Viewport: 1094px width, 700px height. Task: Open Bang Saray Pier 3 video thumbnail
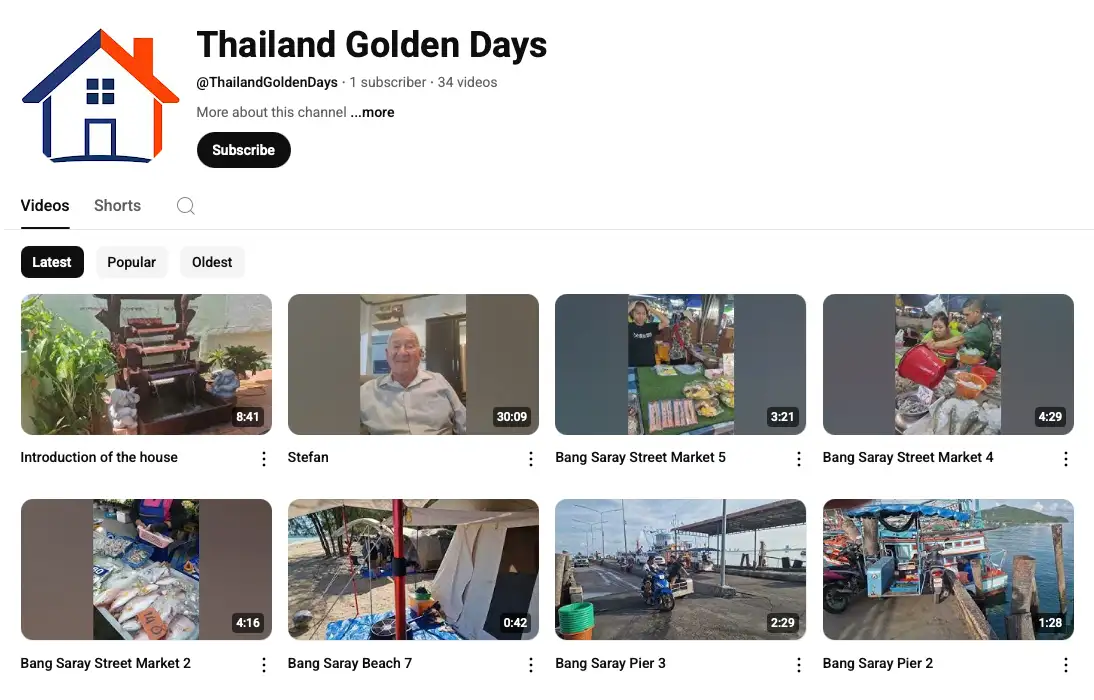click(x=680, y=569)
